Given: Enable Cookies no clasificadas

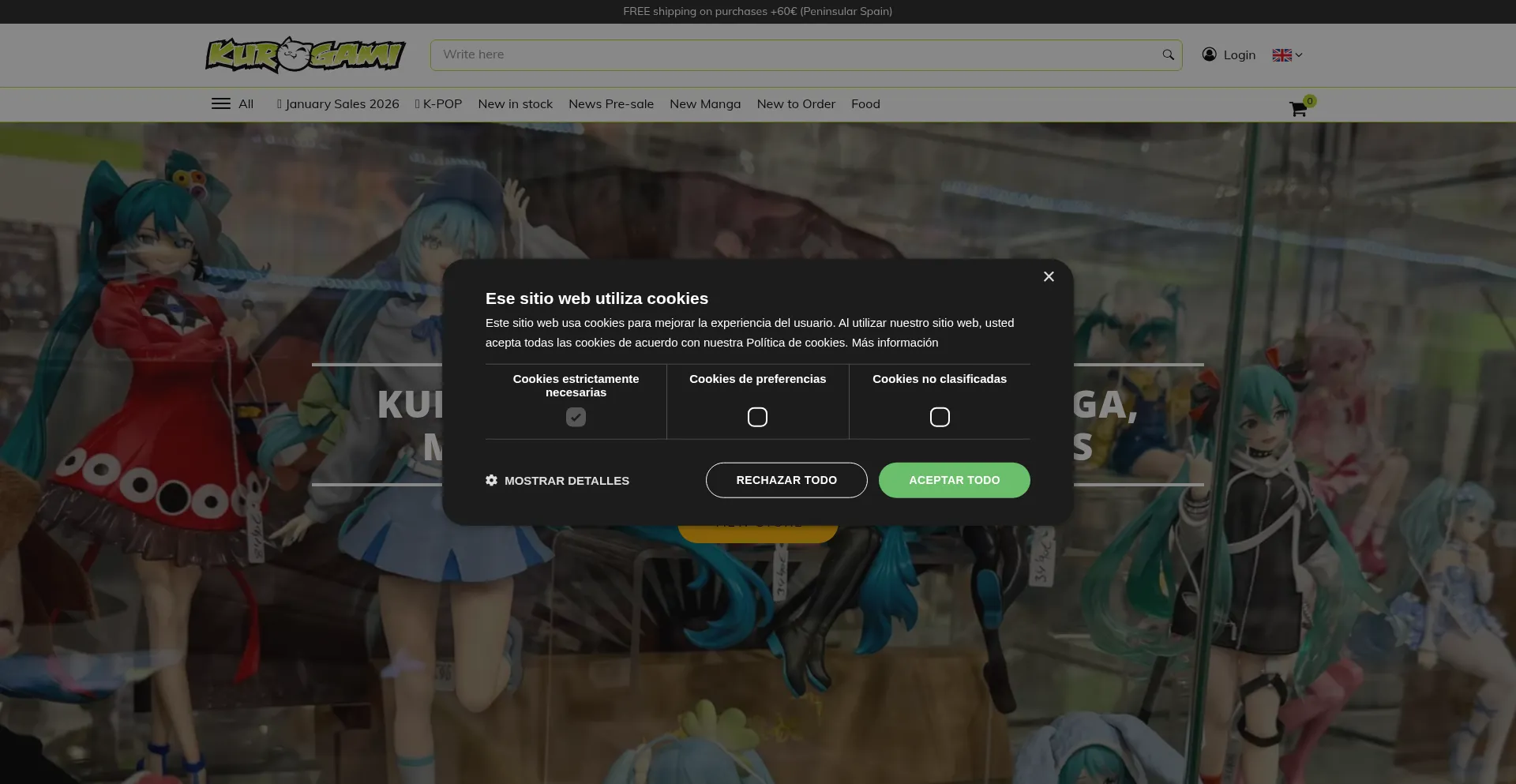Looking at the screenshot, I should coord(939,417).
